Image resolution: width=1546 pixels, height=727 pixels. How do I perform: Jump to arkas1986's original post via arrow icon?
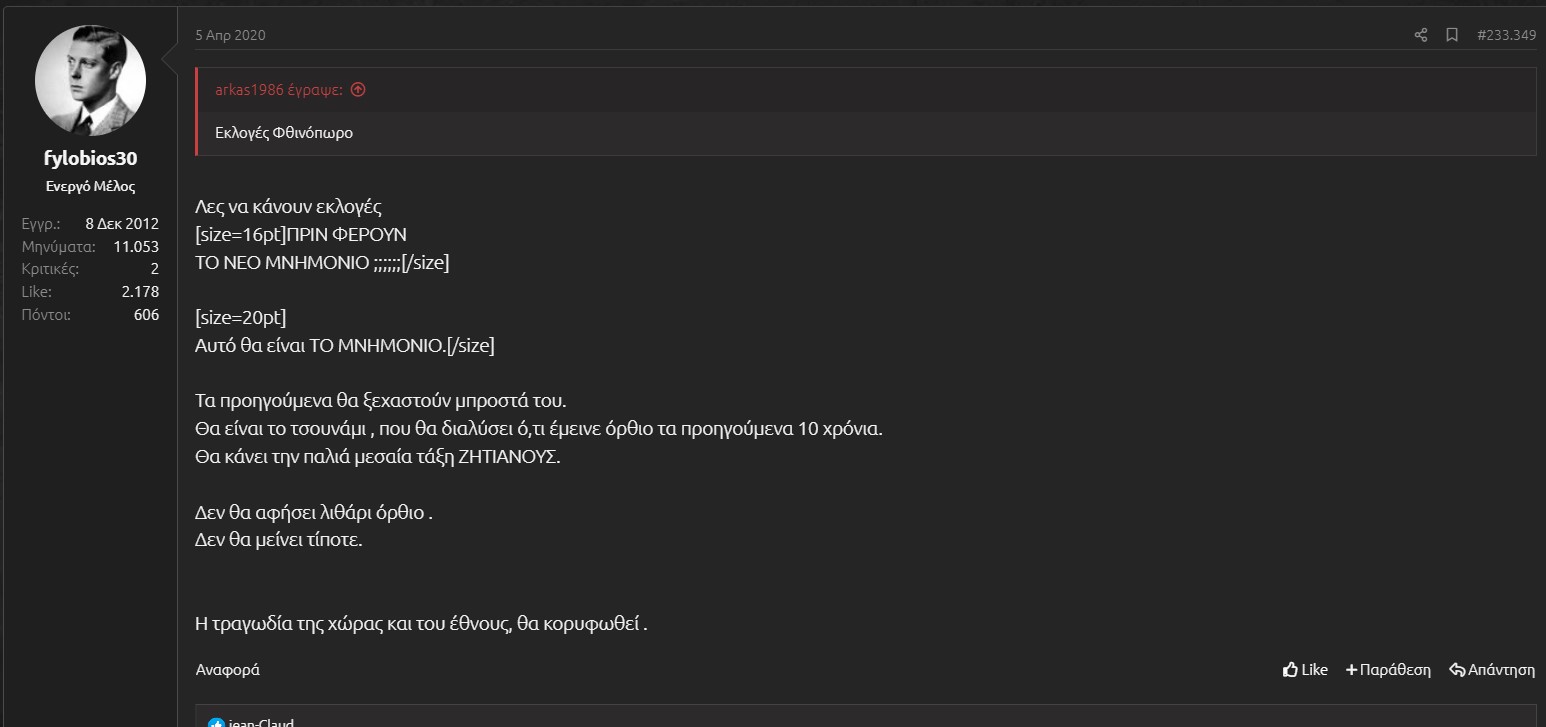tap(358, 90)
